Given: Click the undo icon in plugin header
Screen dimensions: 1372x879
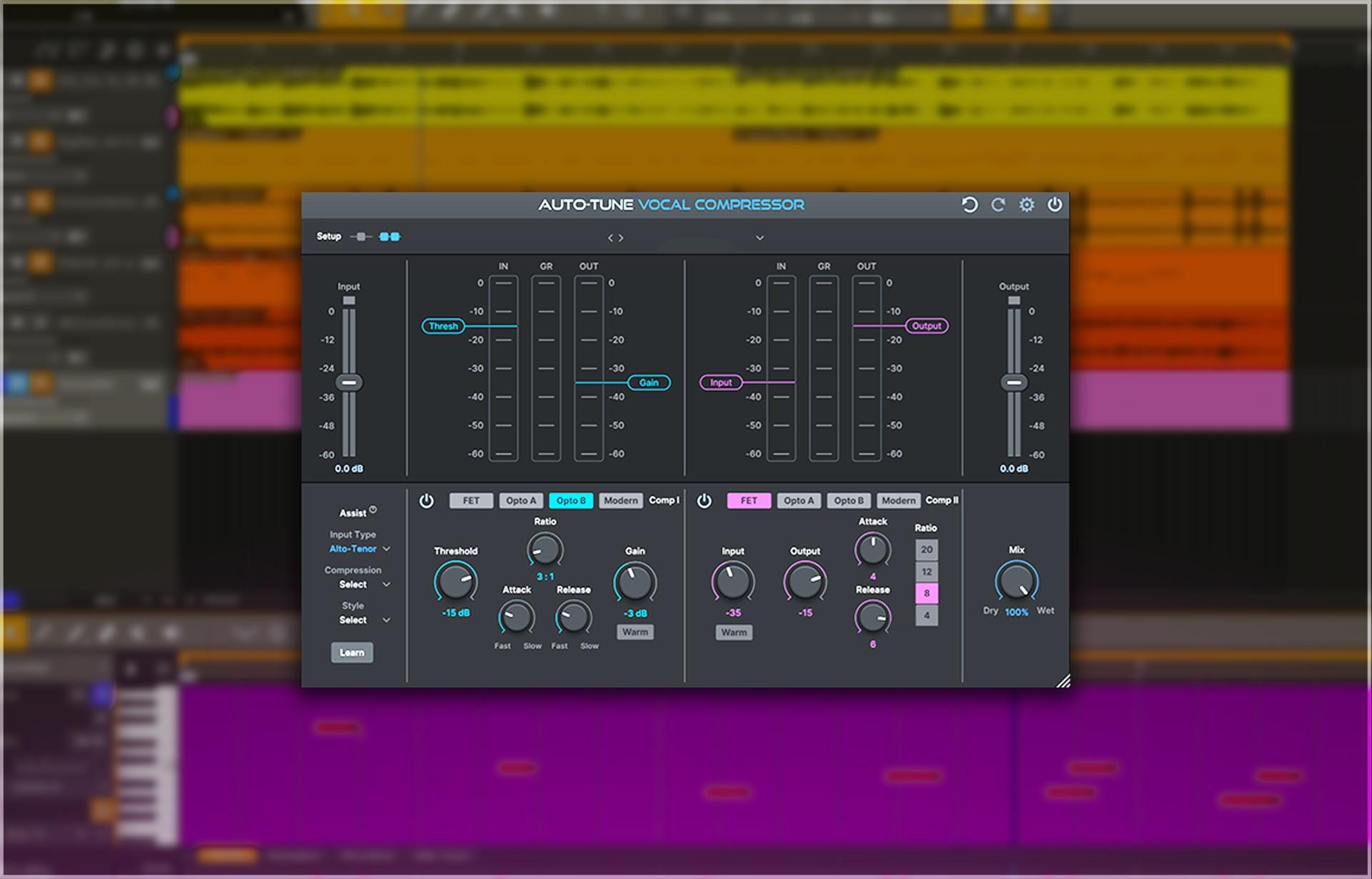Looking at the screenshot, I should pyautogui.click(x=969, y=205).
